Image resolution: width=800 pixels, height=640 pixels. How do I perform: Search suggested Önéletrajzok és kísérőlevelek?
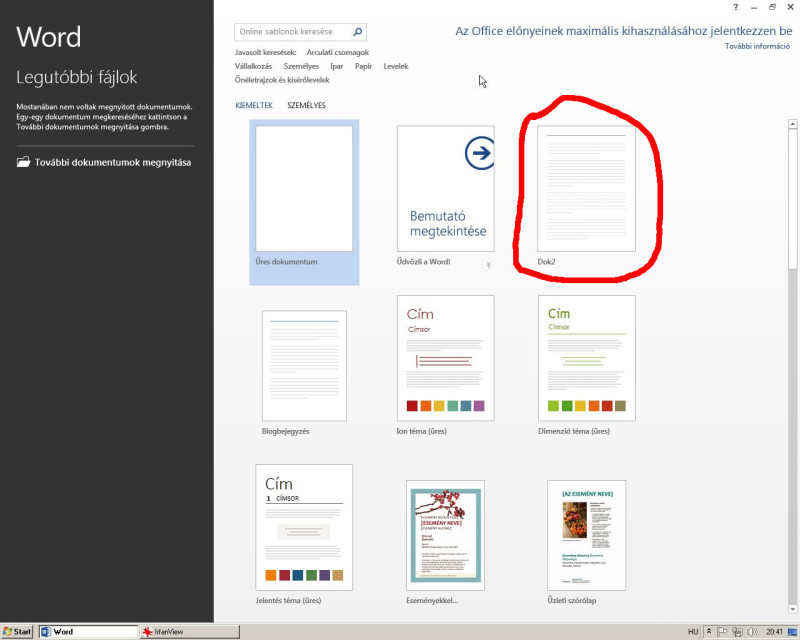click(x=282, y=80)
